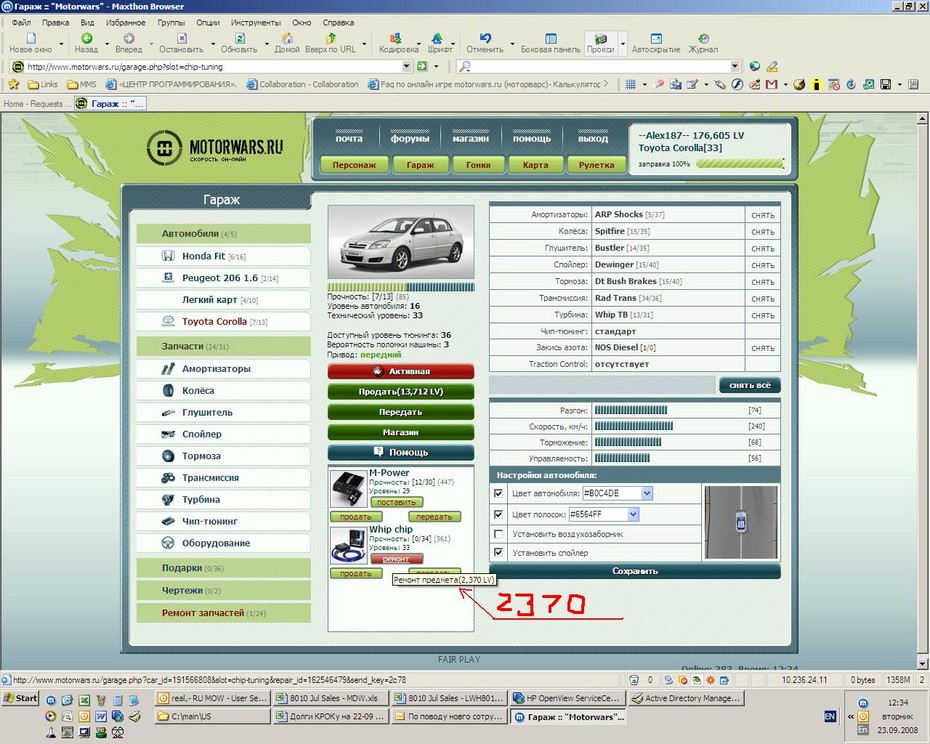This screenshot has width=930, height=744.
Task: Toggle the Side panel (Боковая панель) icon
Action: coord(550,38)
